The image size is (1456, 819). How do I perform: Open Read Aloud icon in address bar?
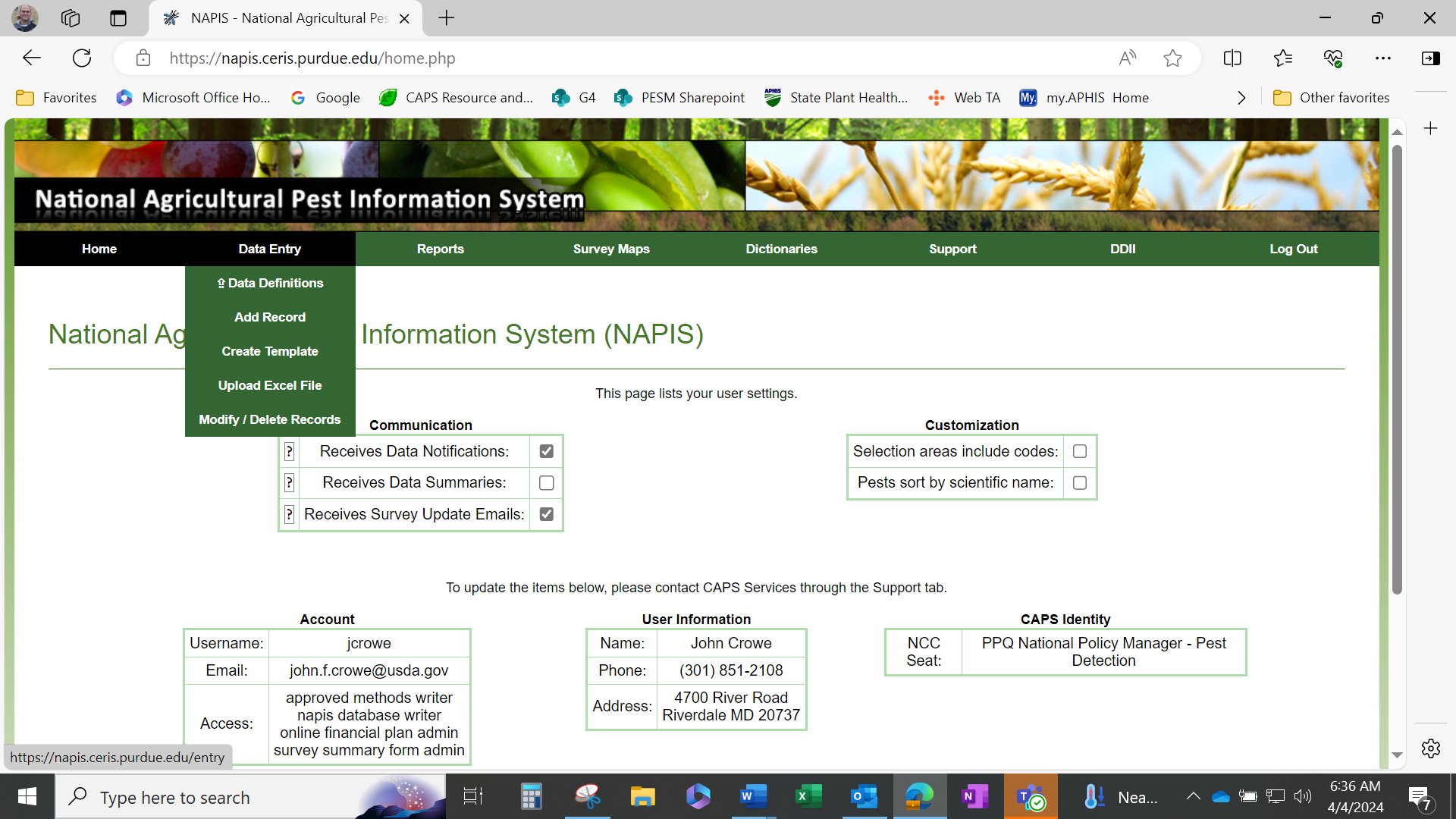click(x=1128, y=58)
